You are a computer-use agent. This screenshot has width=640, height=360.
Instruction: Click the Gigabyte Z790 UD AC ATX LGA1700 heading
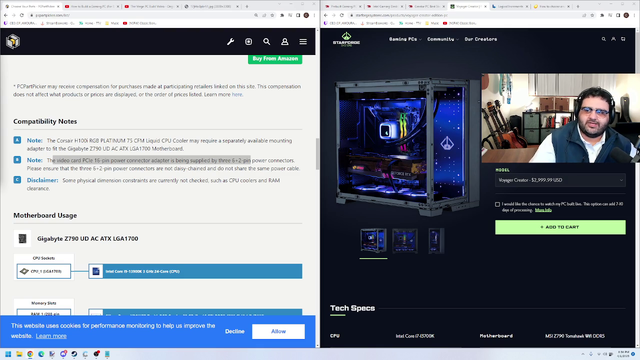[x=88, y=238]
